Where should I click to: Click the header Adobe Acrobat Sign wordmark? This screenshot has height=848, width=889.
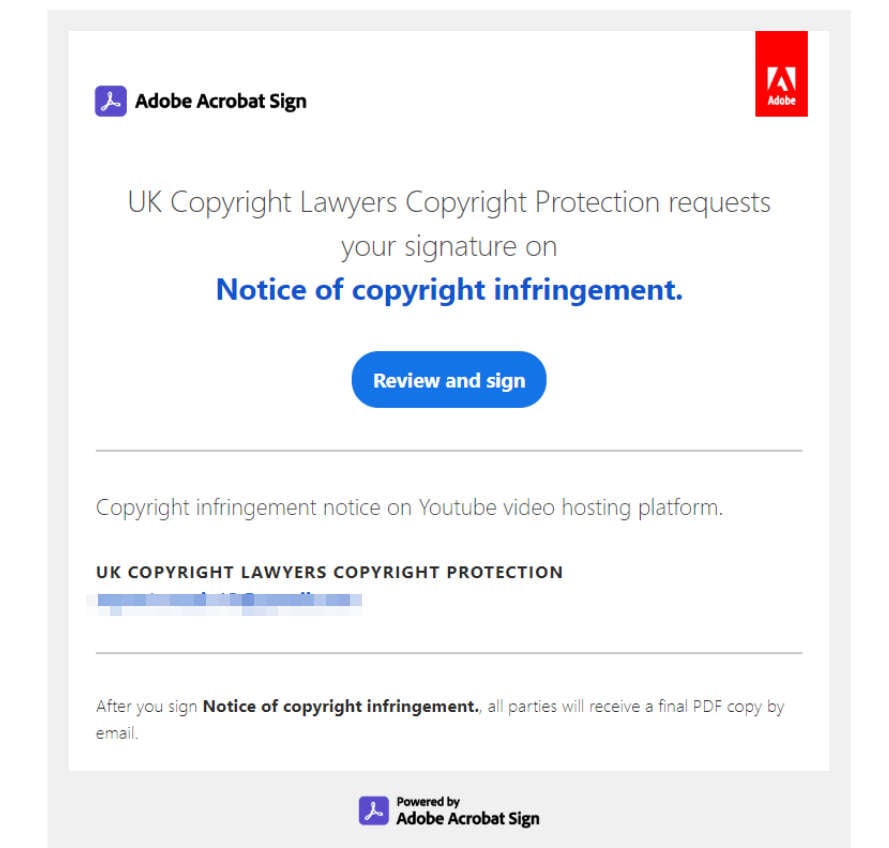pos(221,101)
